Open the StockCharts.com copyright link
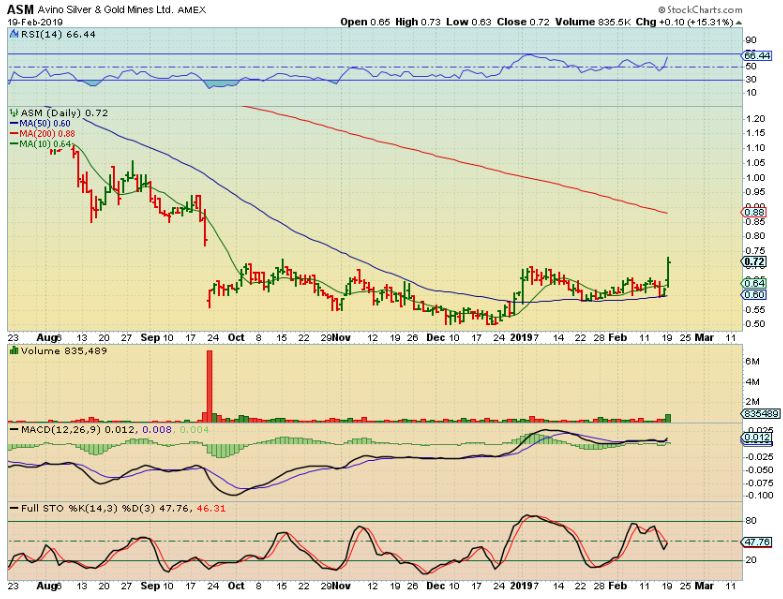The height and width of the screenshot is (599, 783). [700, 9]
